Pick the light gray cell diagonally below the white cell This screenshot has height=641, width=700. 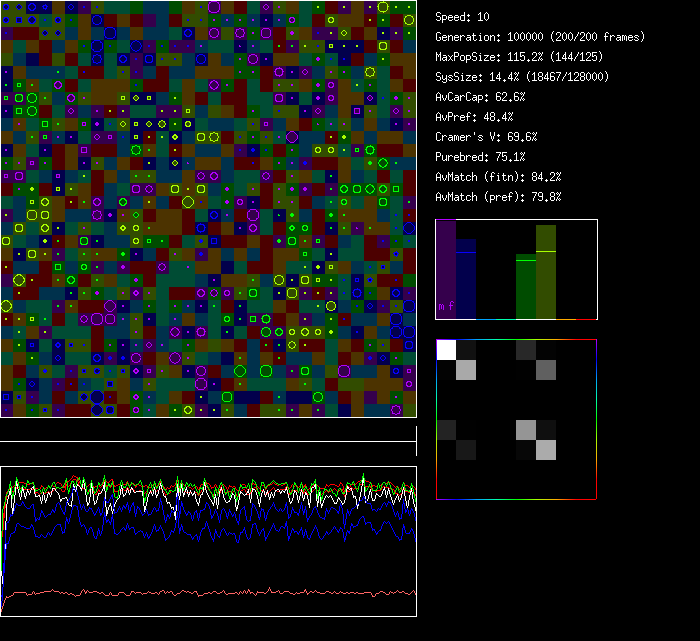click(x=466, y=370)
